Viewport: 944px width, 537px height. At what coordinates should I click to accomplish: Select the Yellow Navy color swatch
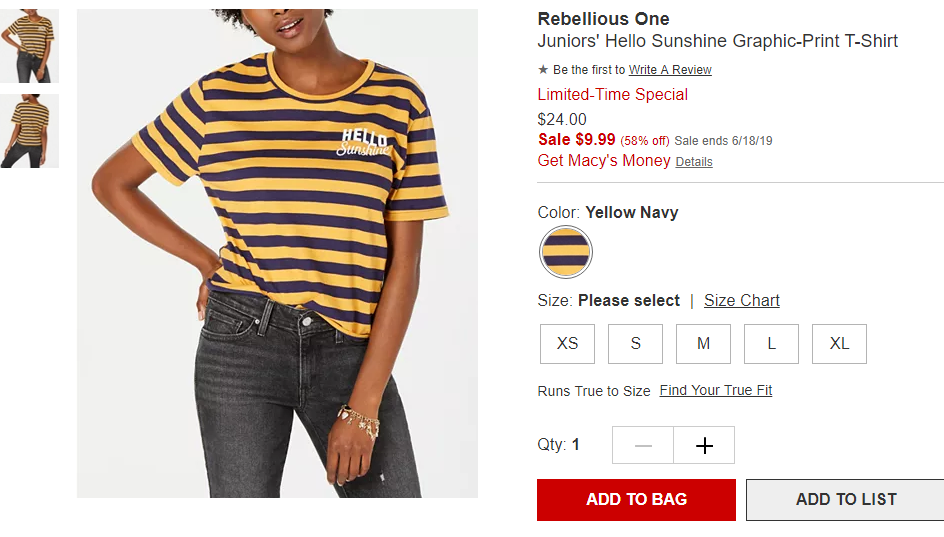click(x=565, y=252)
